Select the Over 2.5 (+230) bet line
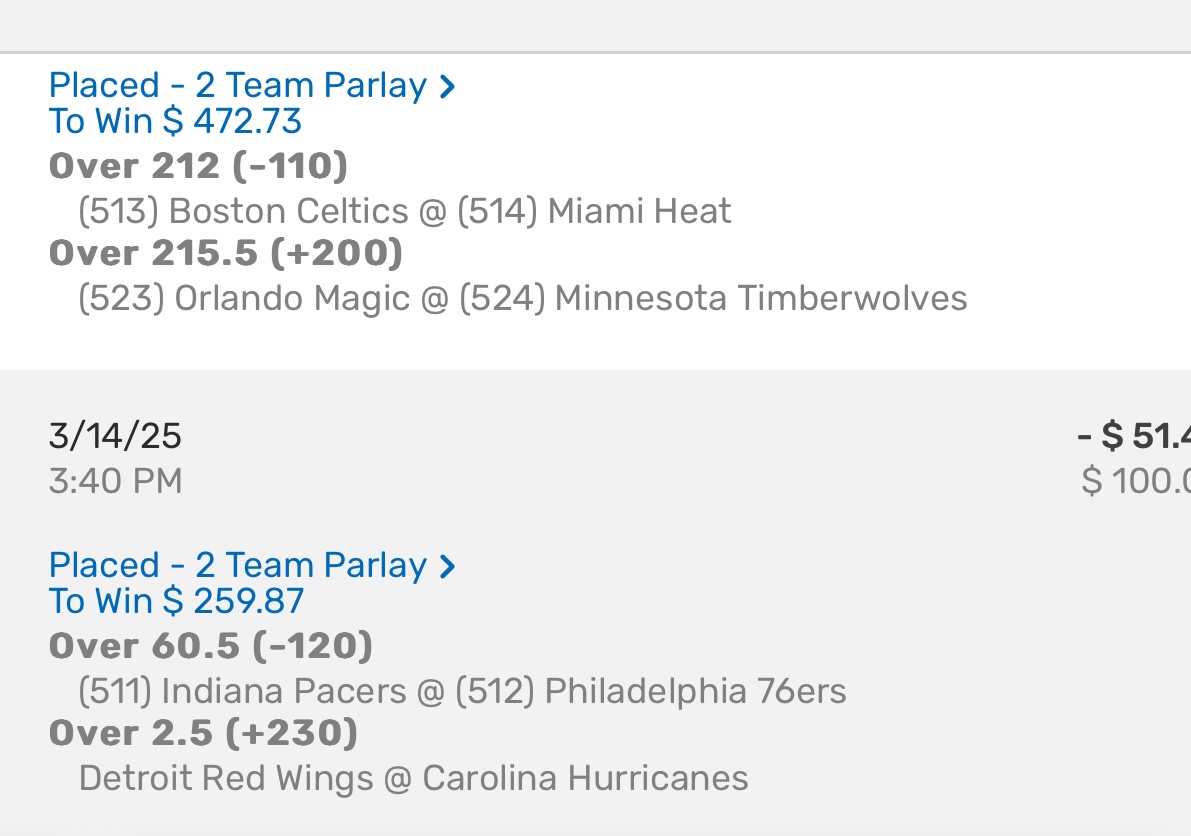Screen dimensions: 1191x836 point(203,733)
